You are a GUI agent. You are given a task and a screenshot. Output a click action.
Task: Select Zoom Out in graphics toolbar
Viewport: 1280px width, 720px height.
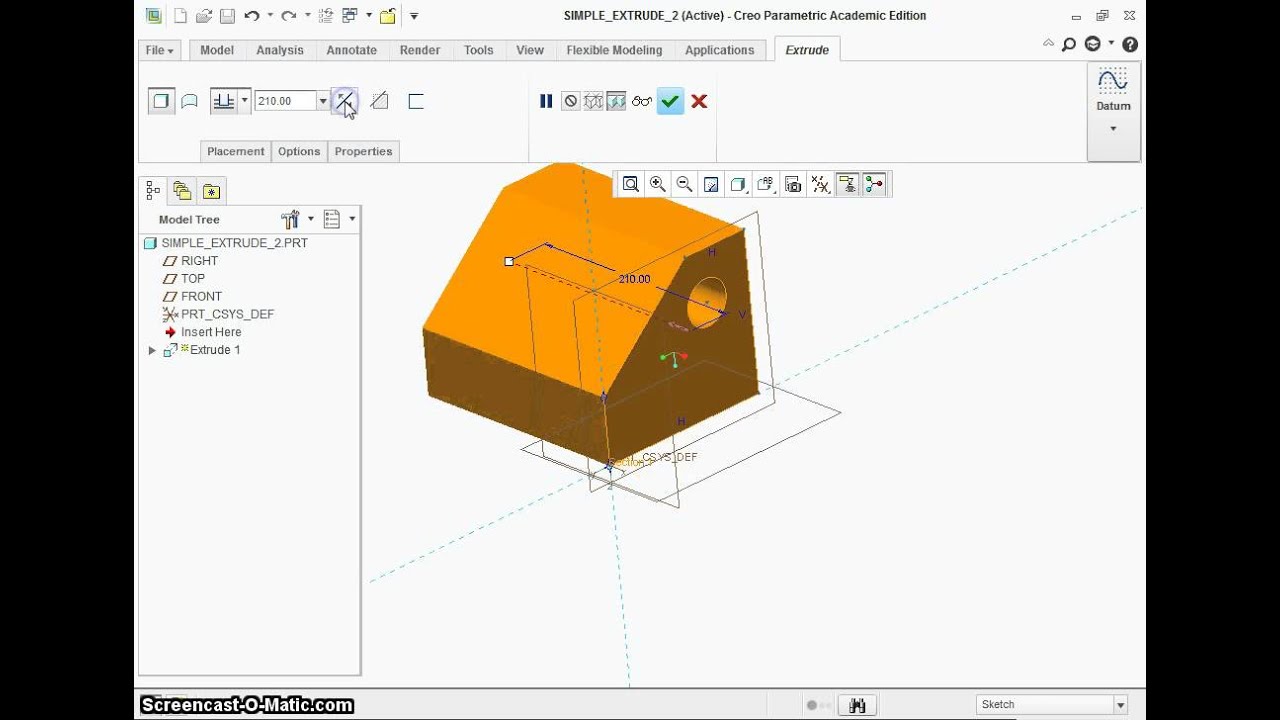pos(685,184)
